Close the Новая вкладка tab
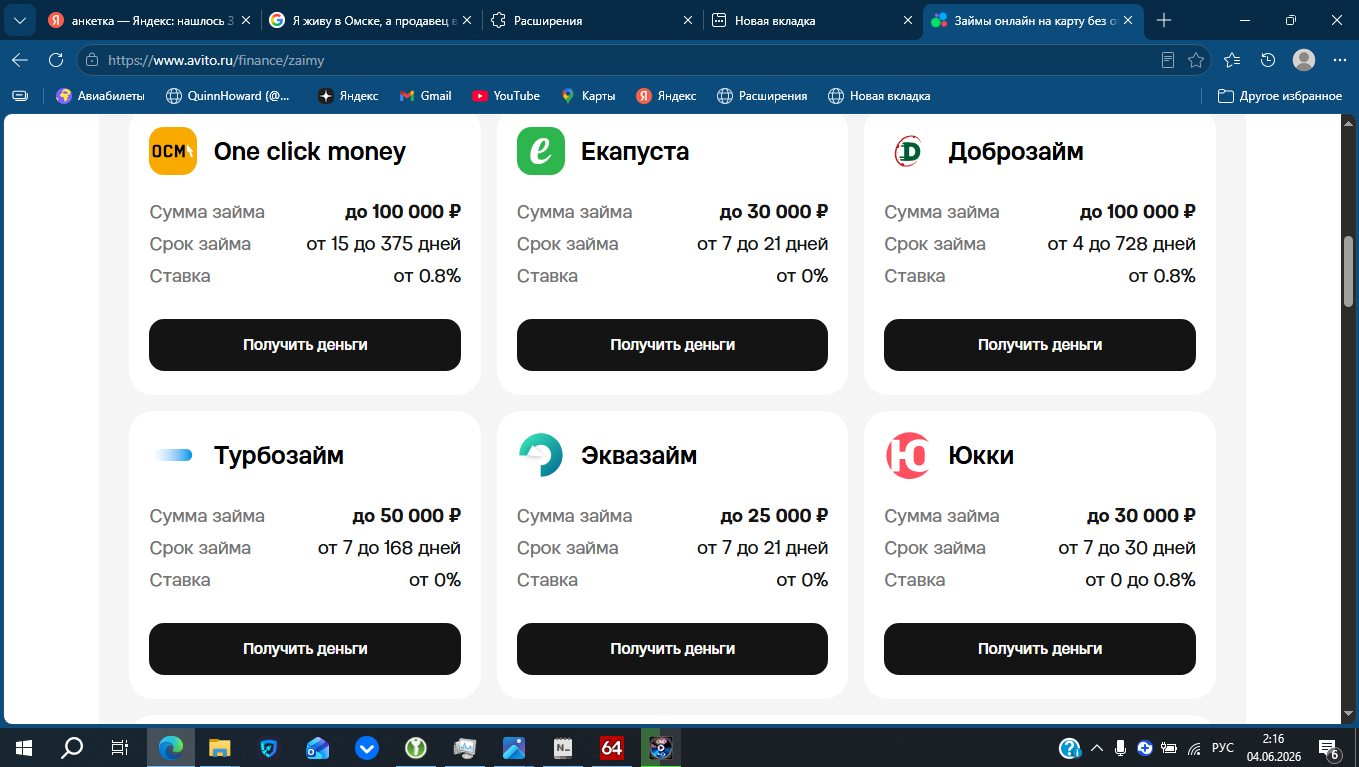The width and height of the screenshot is (1359, 767). coord(908,20)
